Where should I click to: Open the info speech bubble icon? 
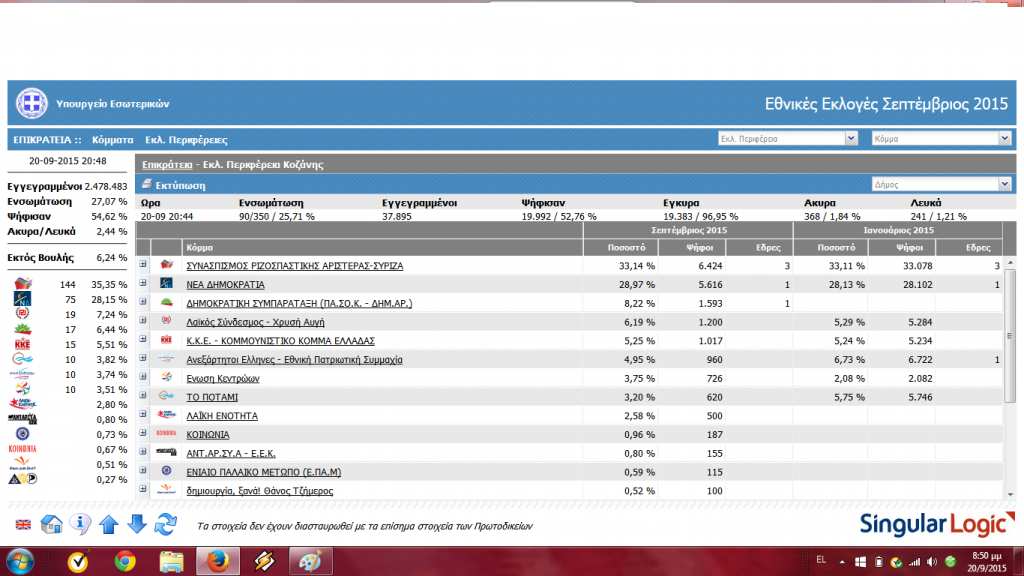point(81,524)
